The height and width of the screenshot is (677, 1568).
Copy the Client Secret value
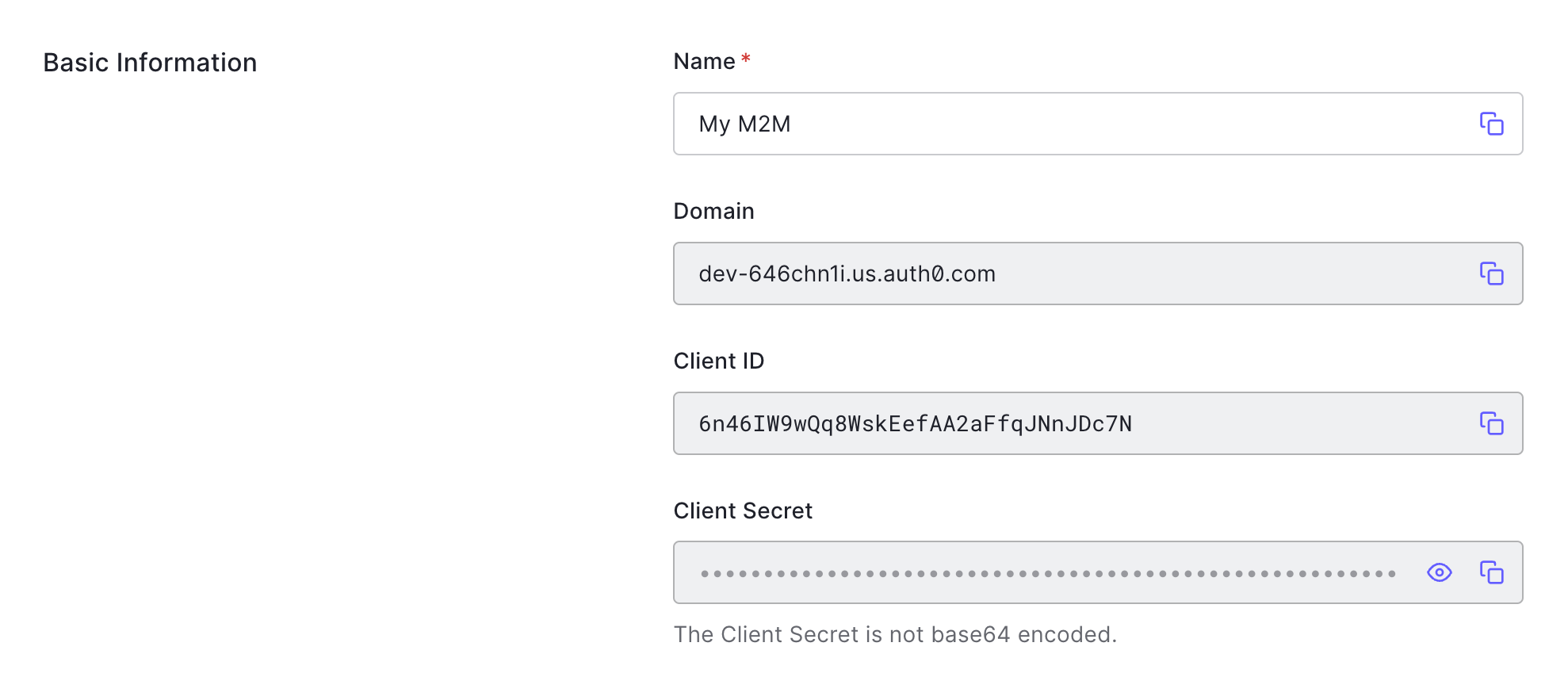click(1493, 572)
